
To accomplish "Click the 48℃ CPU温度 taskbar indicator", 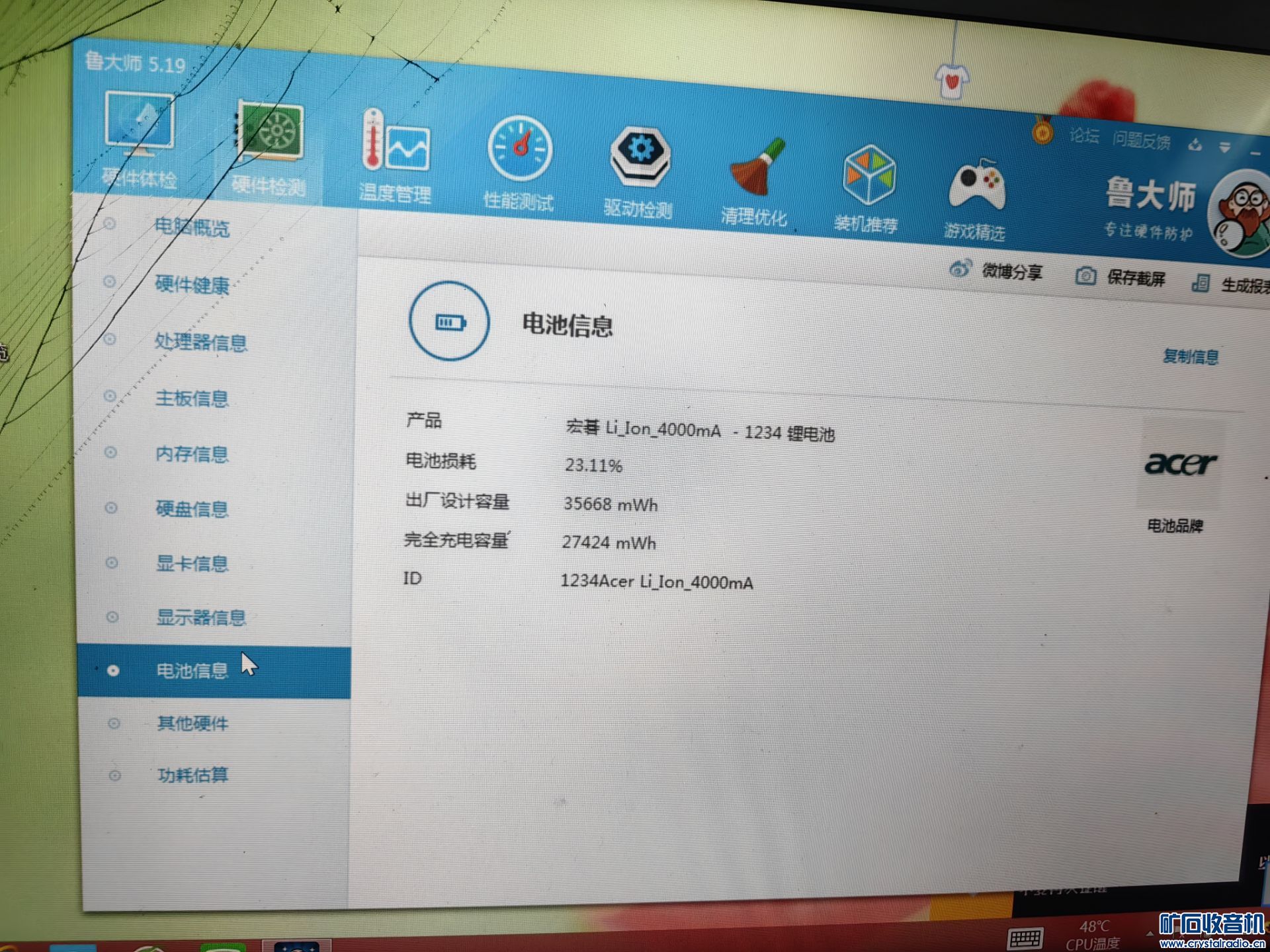I will [1093, 935].
